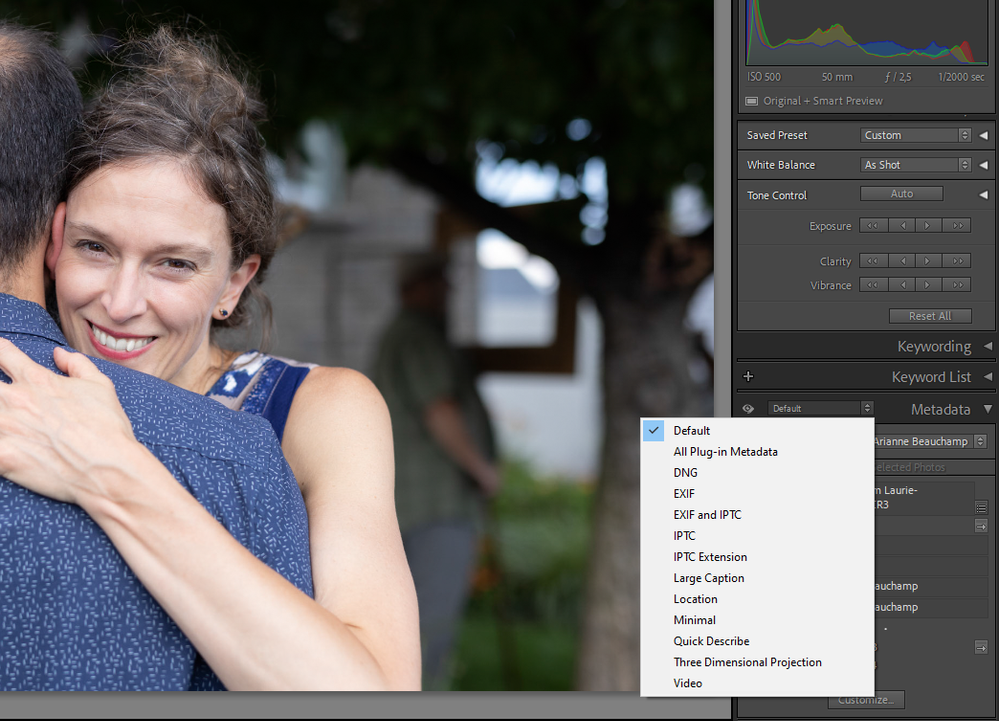Expand the Keywording panel
This screenshot has width=999, height=721.
(987, 346)
